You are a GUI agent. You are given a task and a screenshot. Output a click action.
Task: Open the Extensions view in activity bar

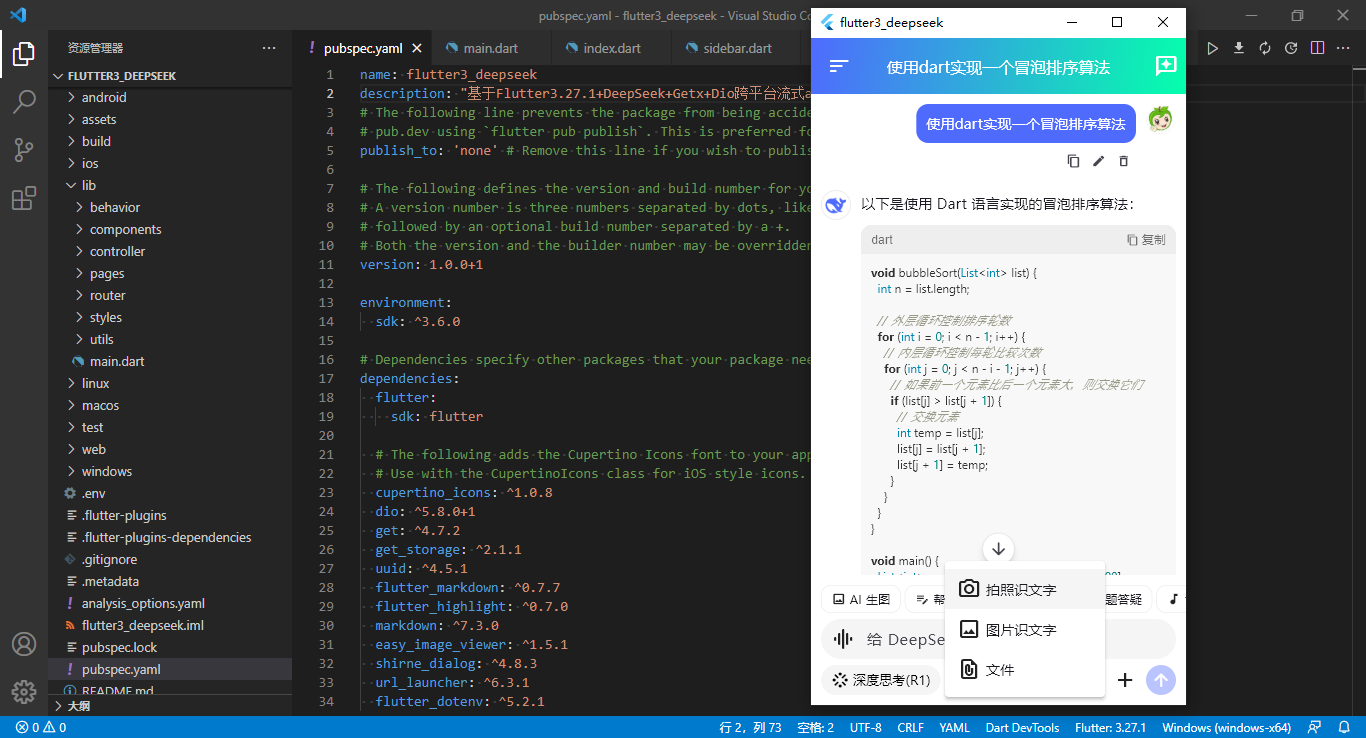24,199
